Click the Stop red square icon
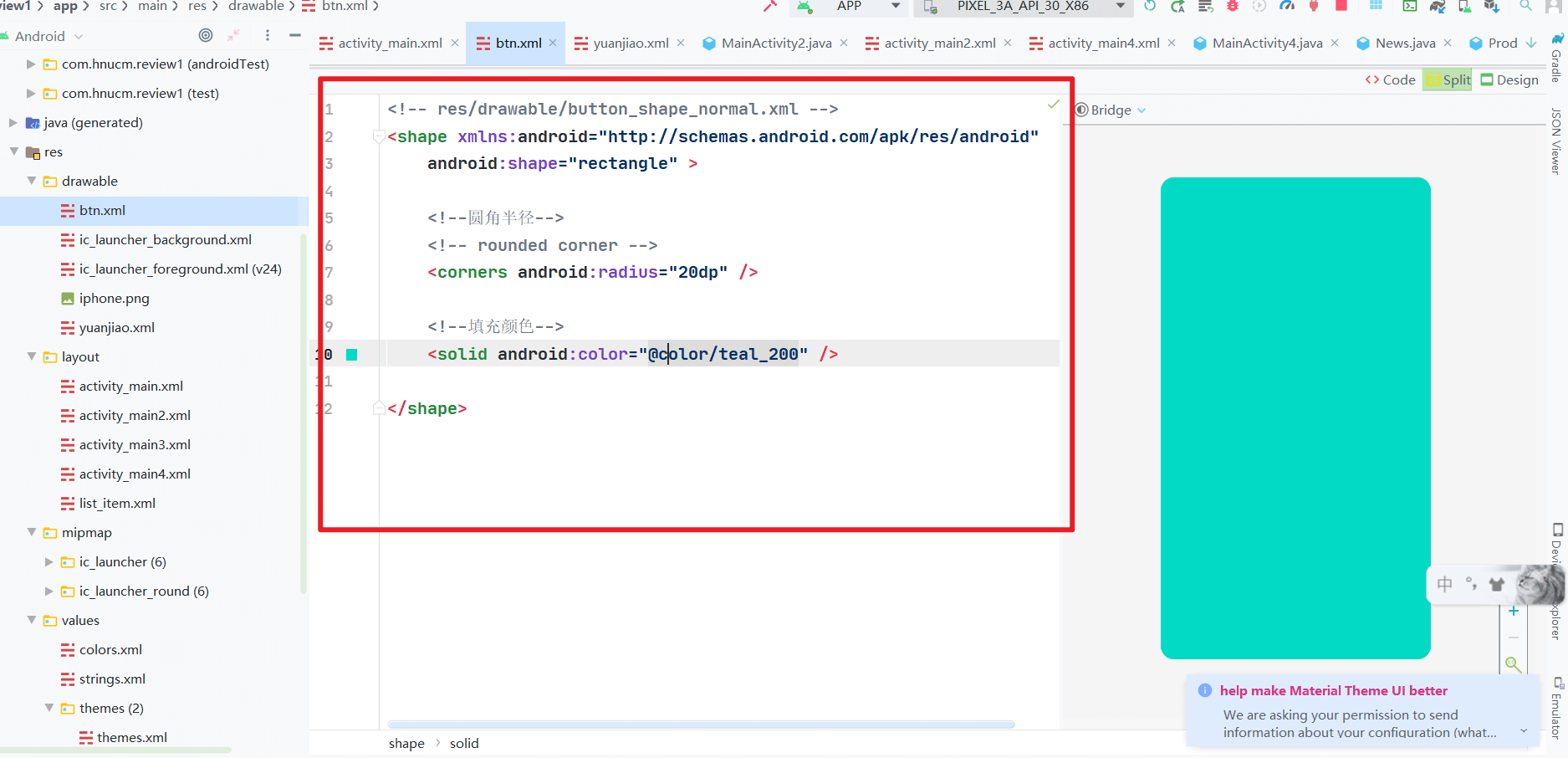 point(1341,6)
